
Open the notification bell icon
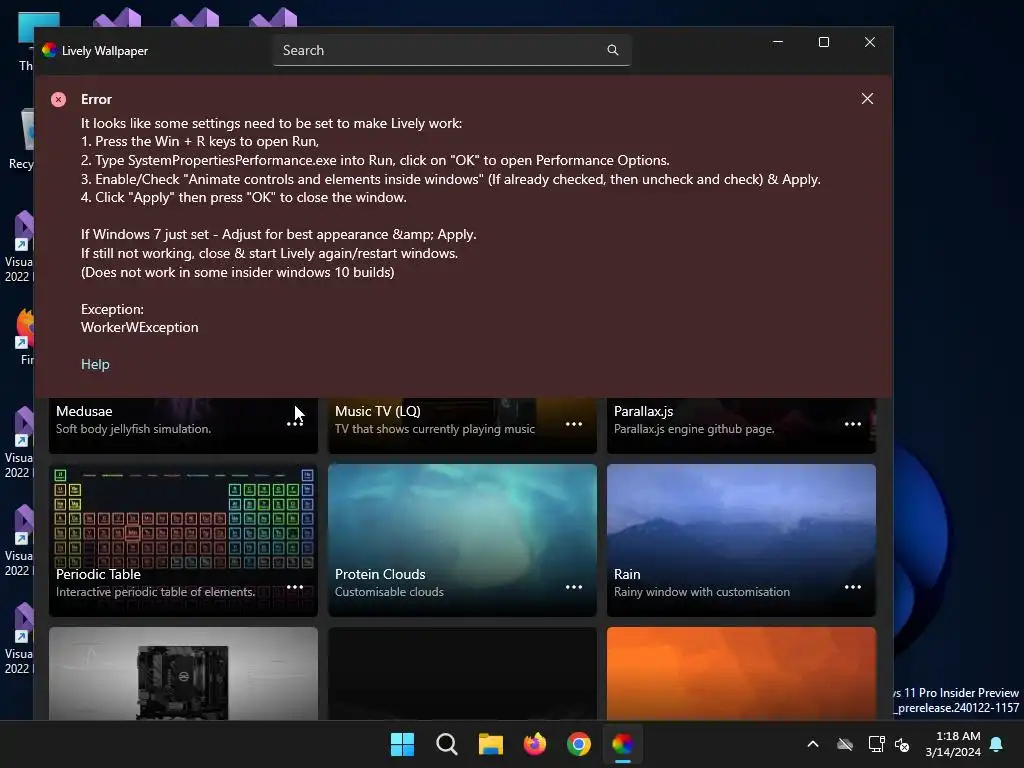[x=997, y=744]
